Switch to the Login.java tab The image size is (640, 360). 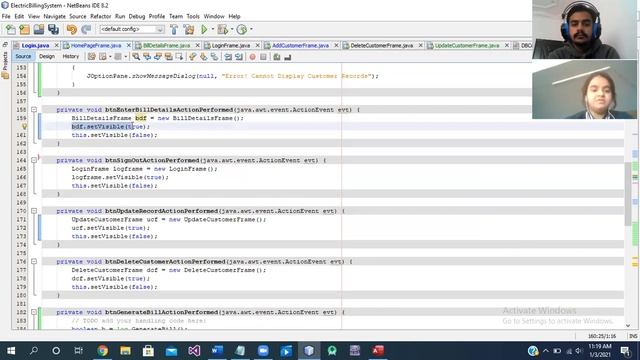36,45
